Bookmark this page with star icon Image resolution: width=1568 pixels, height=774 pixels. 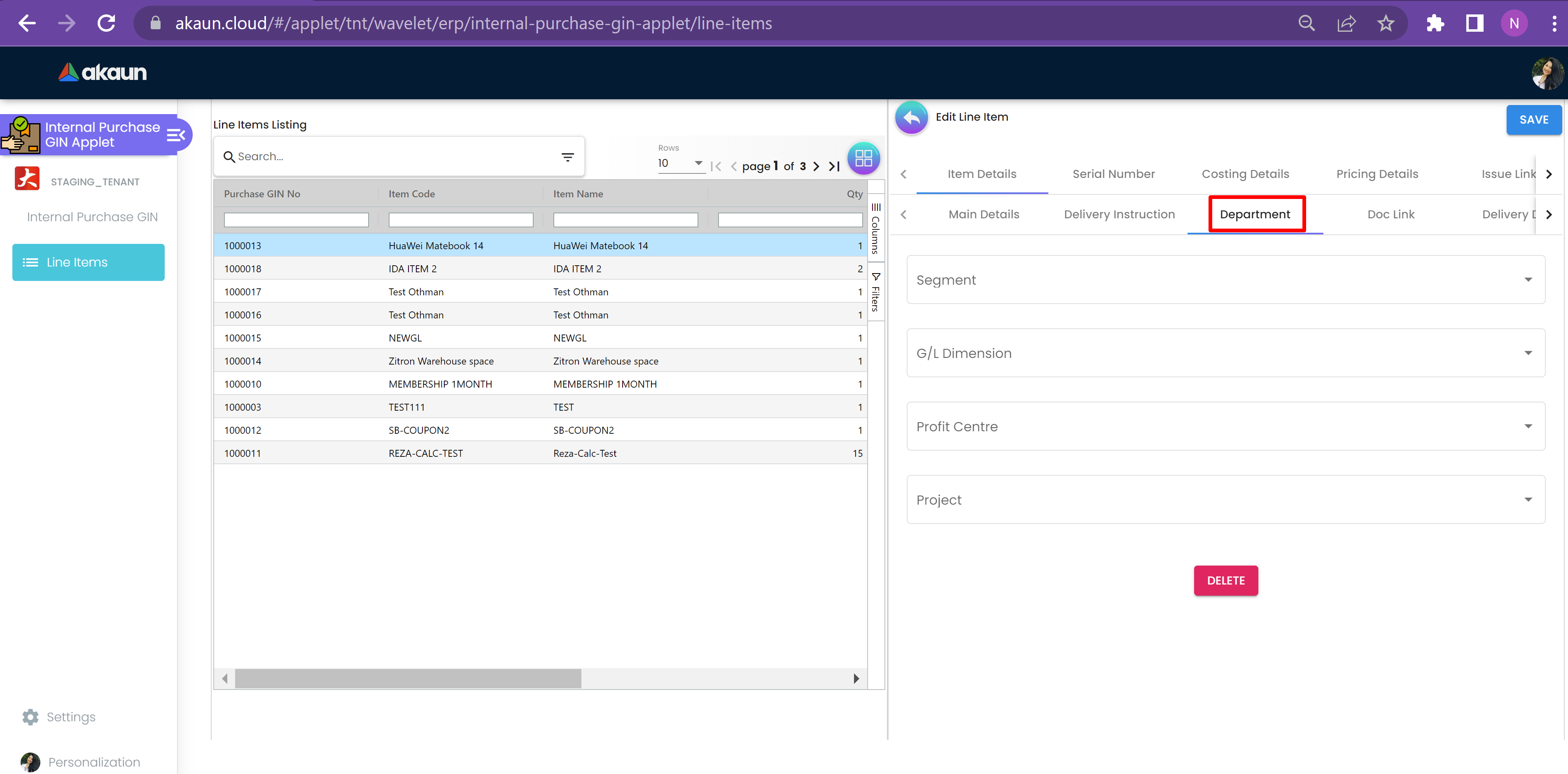[x=1386, y=24]
